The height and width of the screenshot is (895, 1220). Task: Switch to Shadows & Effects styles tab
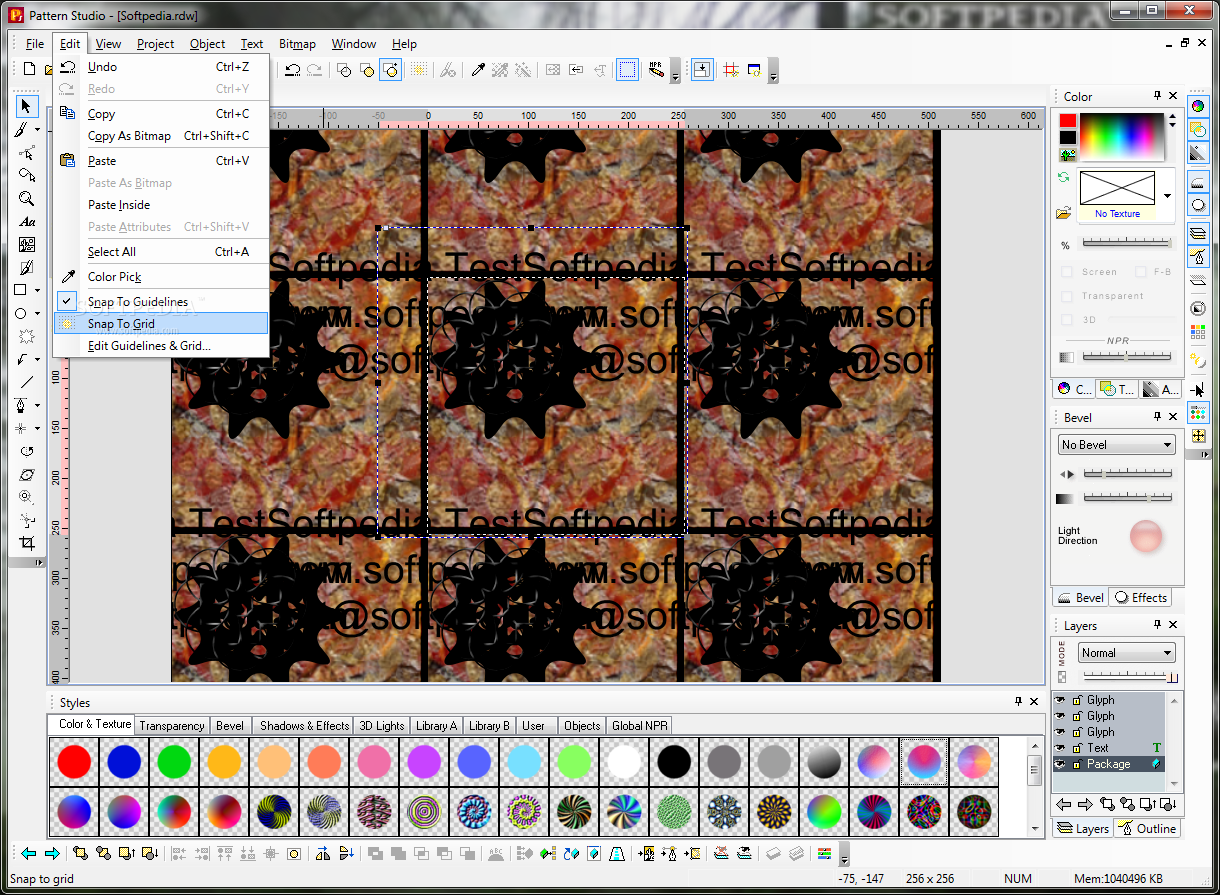point(304,726)
